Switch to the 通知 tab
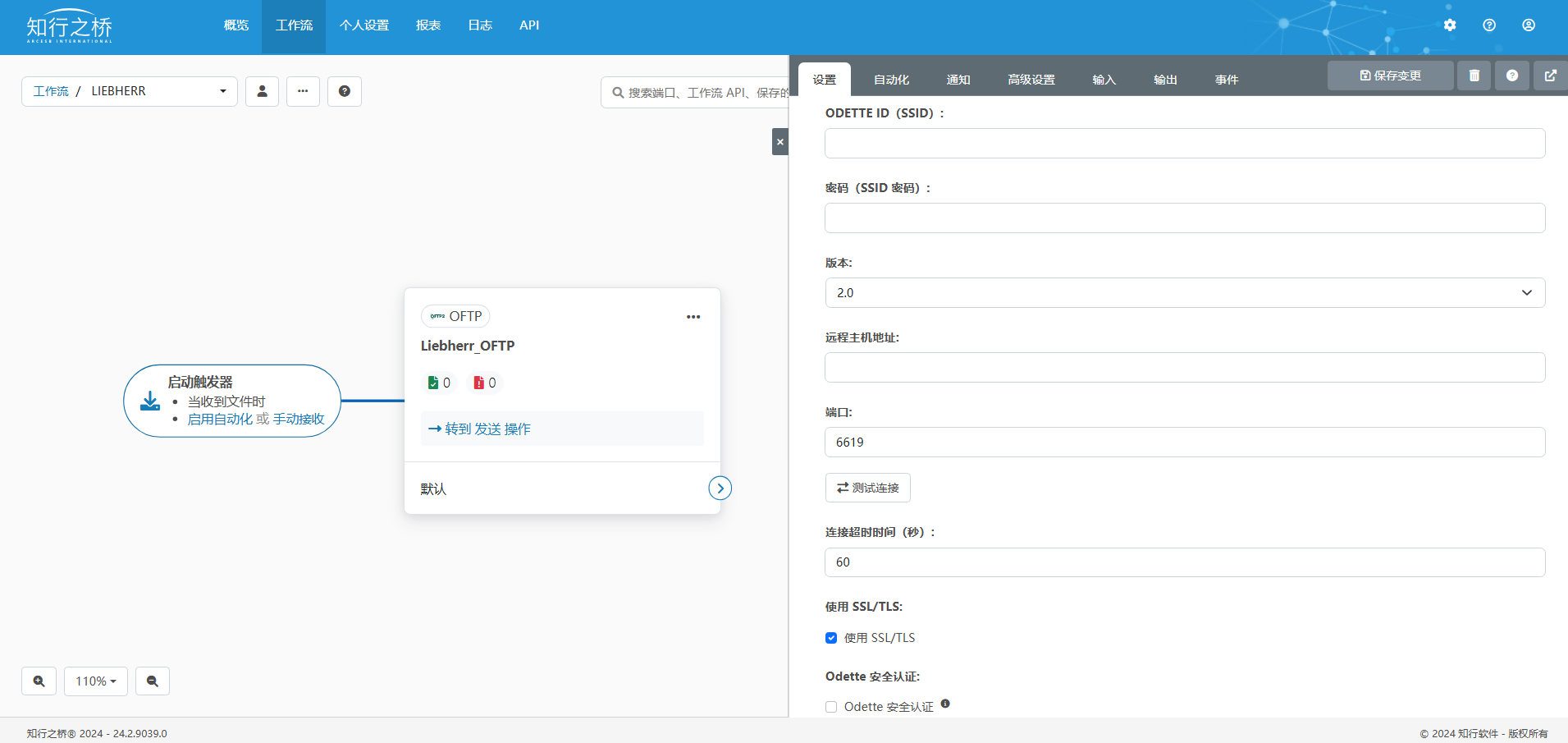1568x743 pixels. pos(958,80)
